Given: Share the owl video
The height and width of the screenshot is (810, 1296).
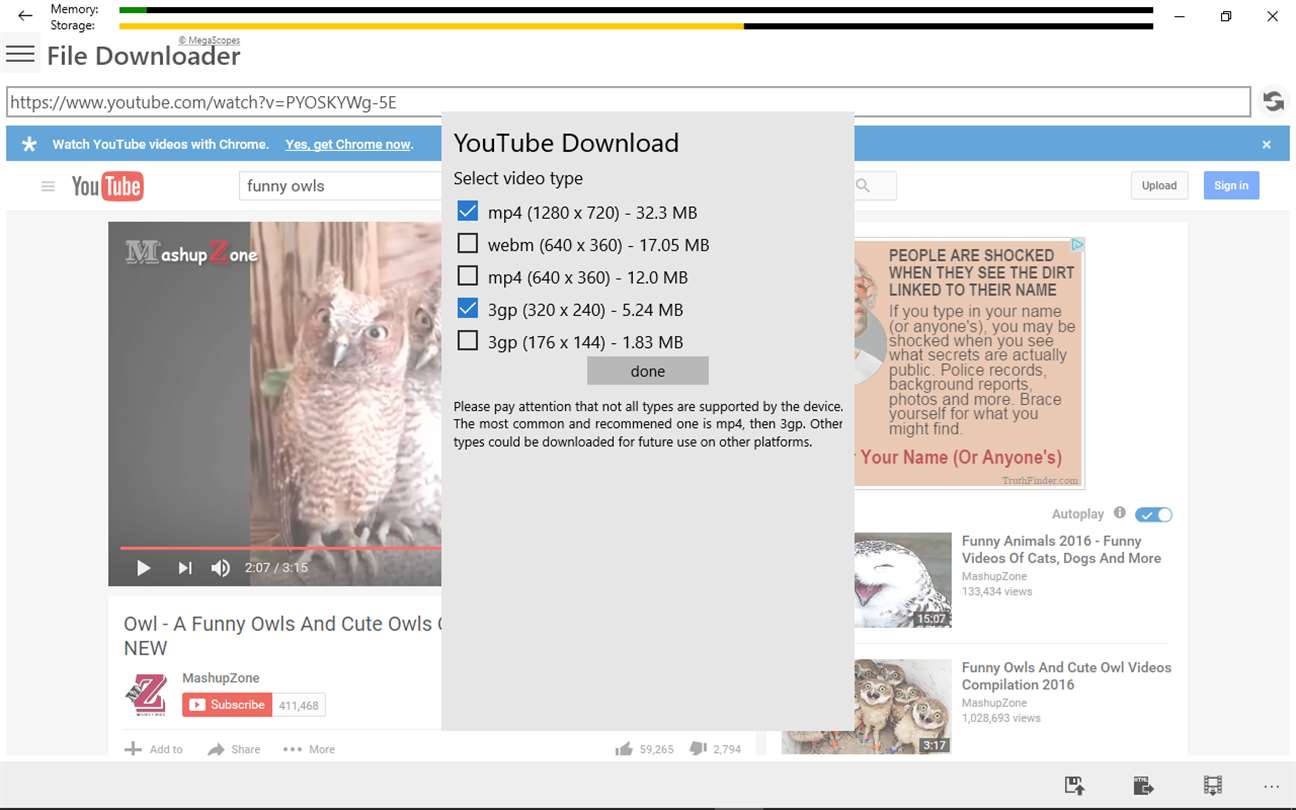Looking at the screenshot, I should click(234, 749).
